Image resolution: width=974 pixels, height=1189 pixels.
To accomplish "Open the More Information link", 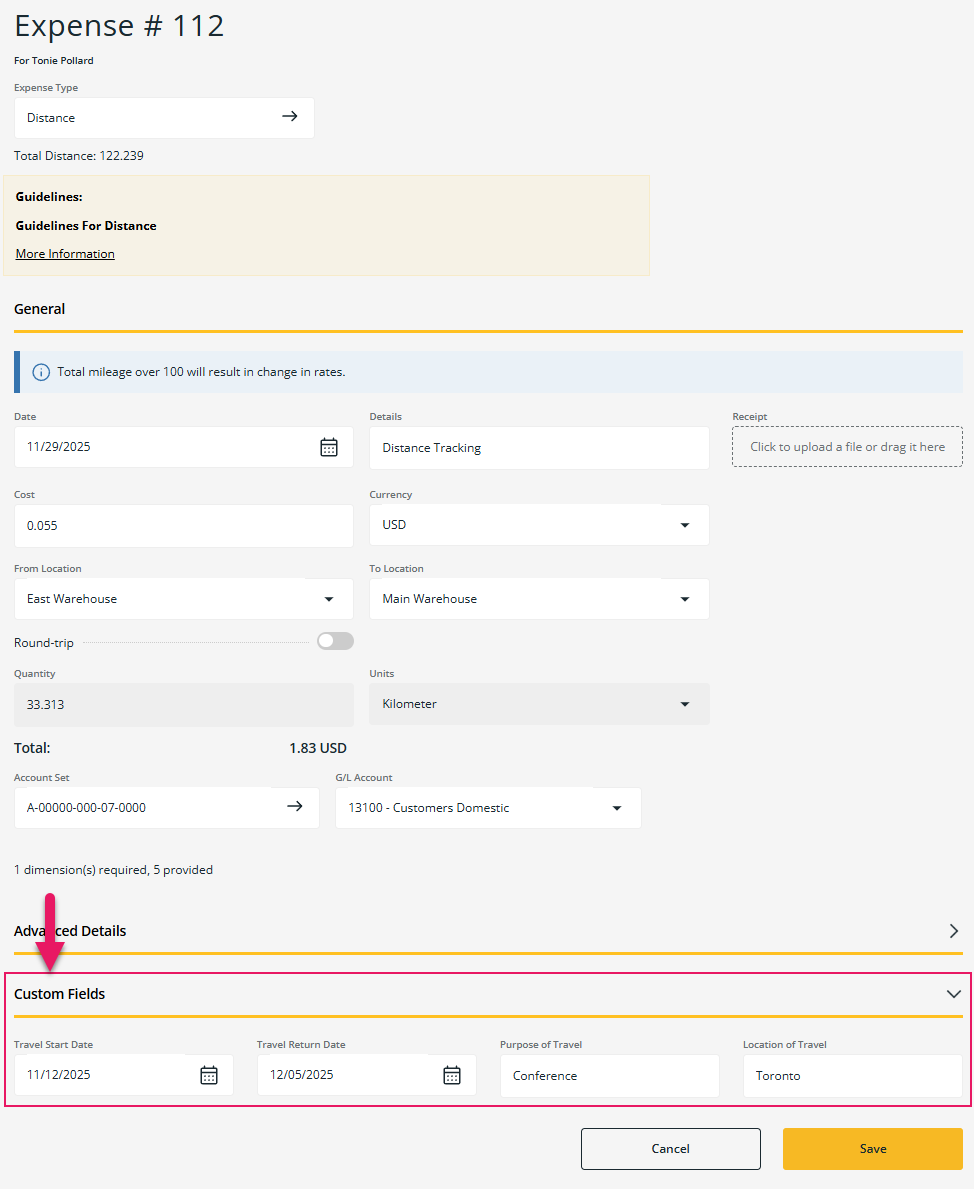I will pos(64,253).
